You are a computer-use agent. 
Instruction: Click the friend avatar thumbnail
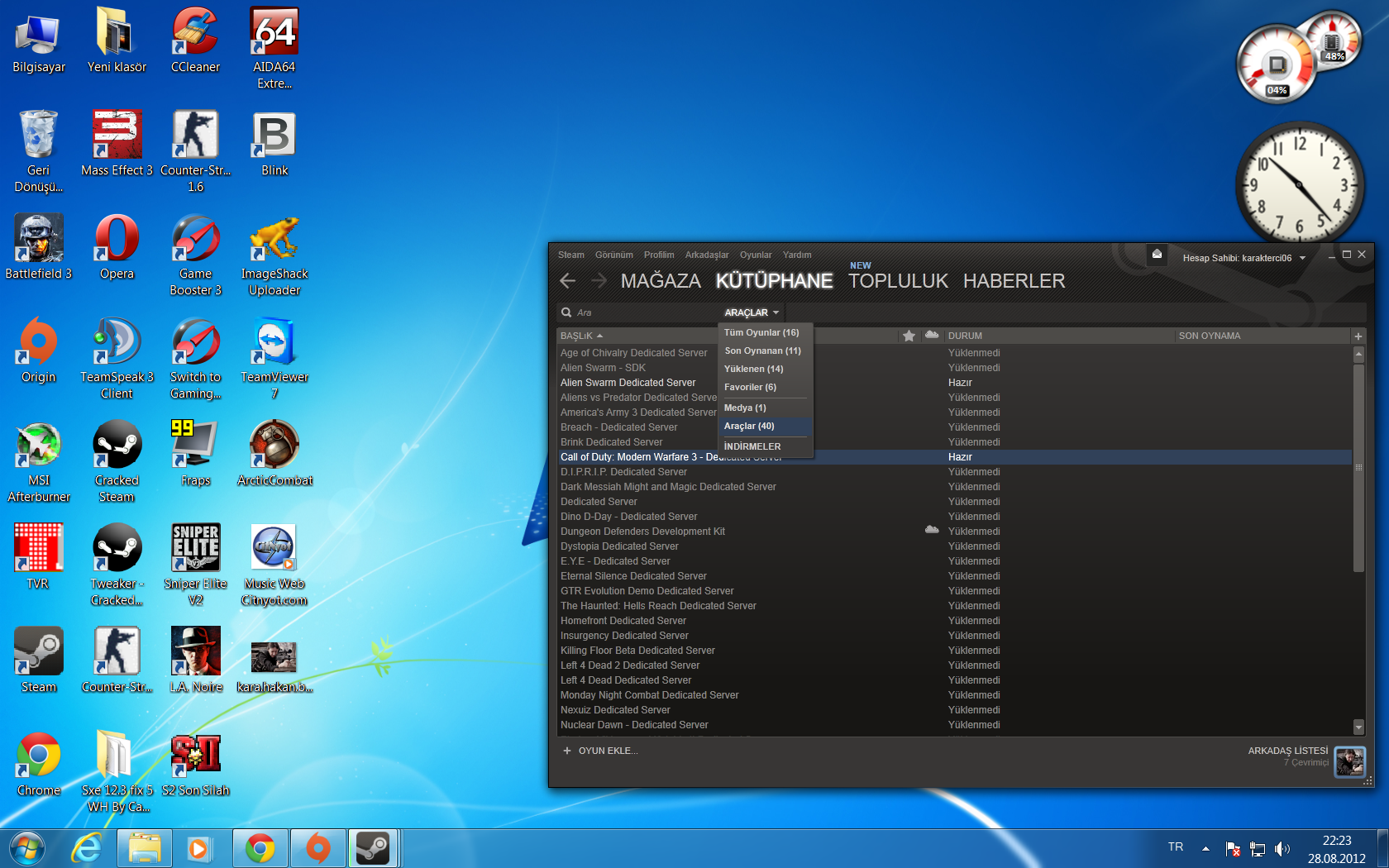[1349, 761]
